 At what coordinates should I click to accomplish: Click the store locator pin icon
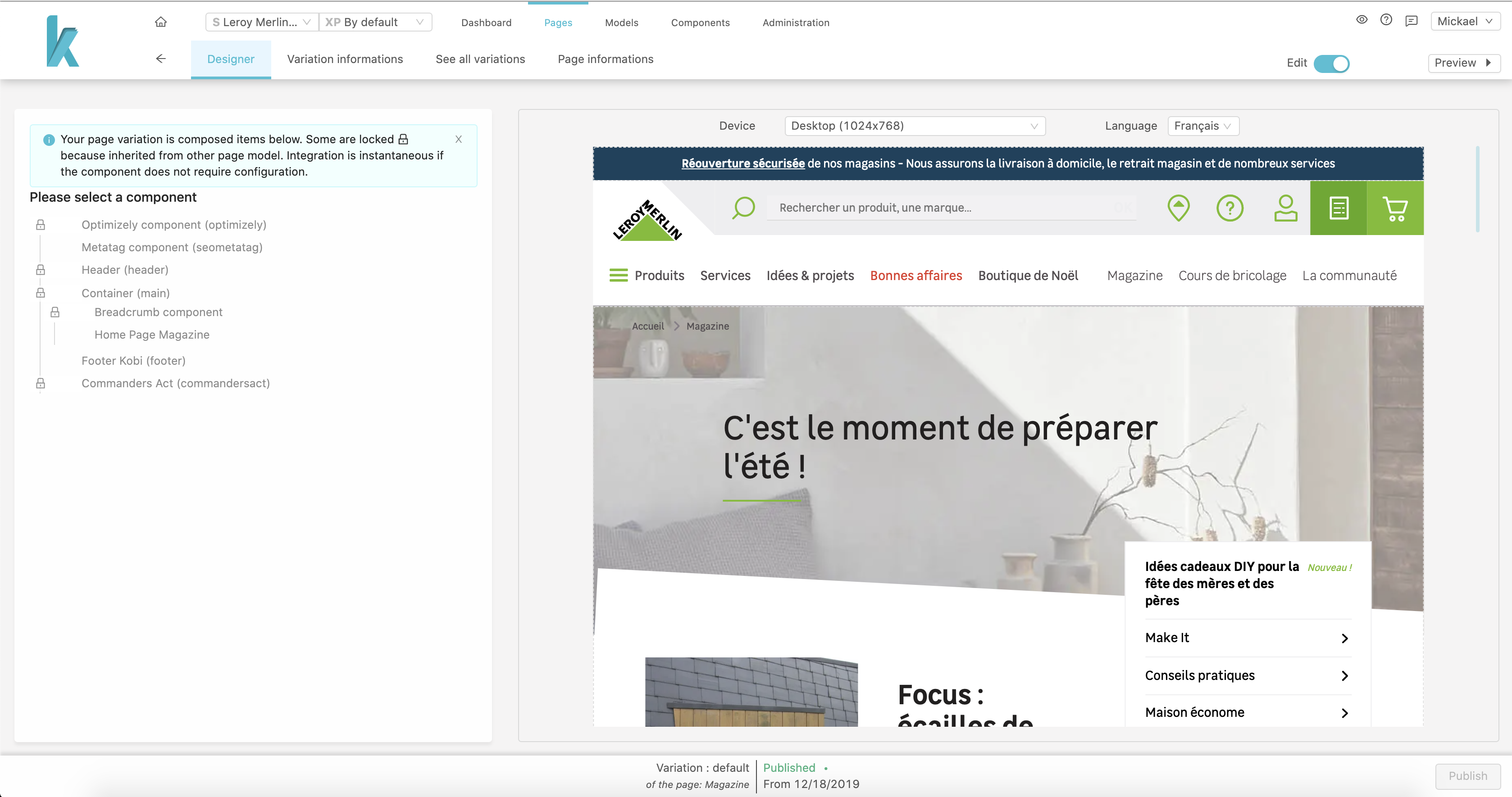[1178, 208]
